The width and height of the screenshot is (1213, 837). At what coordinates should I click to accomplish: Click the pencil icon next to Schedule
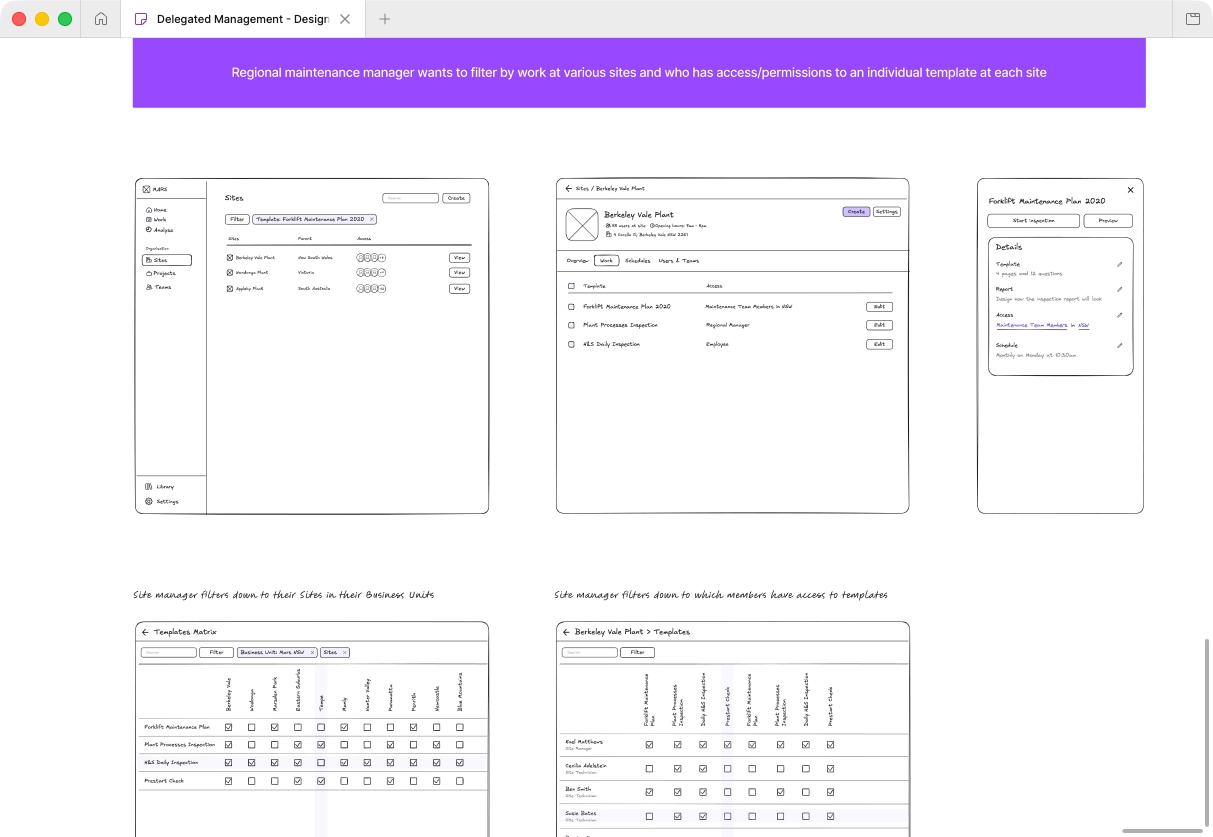1119,345
